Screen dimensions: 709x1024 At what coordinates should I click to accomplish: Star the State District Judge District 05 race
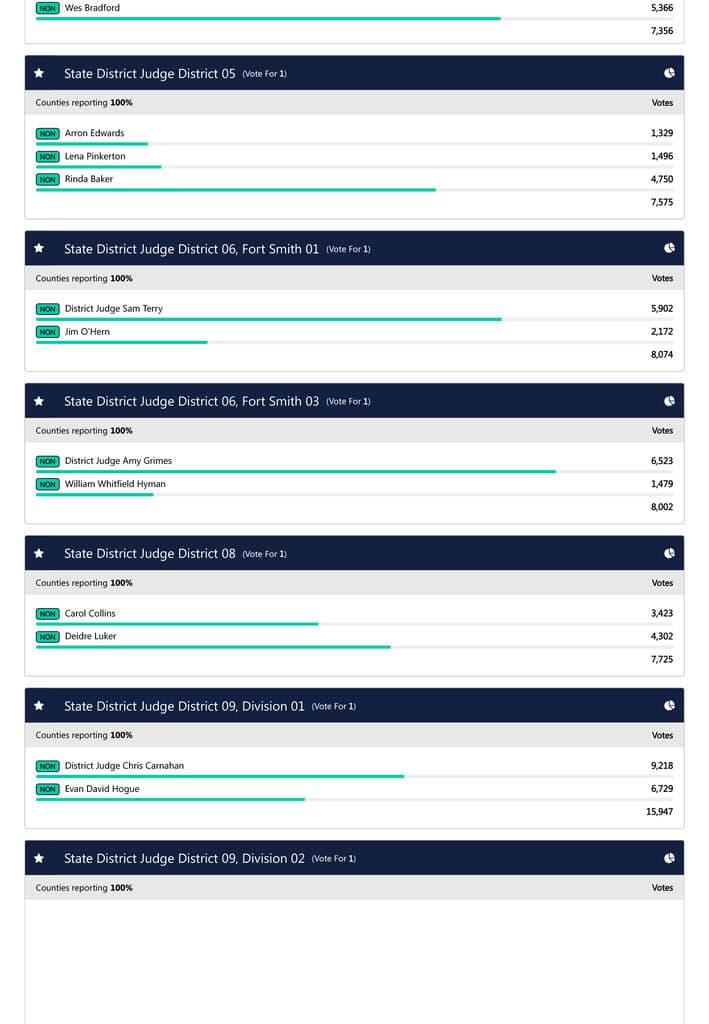[39, 73]
